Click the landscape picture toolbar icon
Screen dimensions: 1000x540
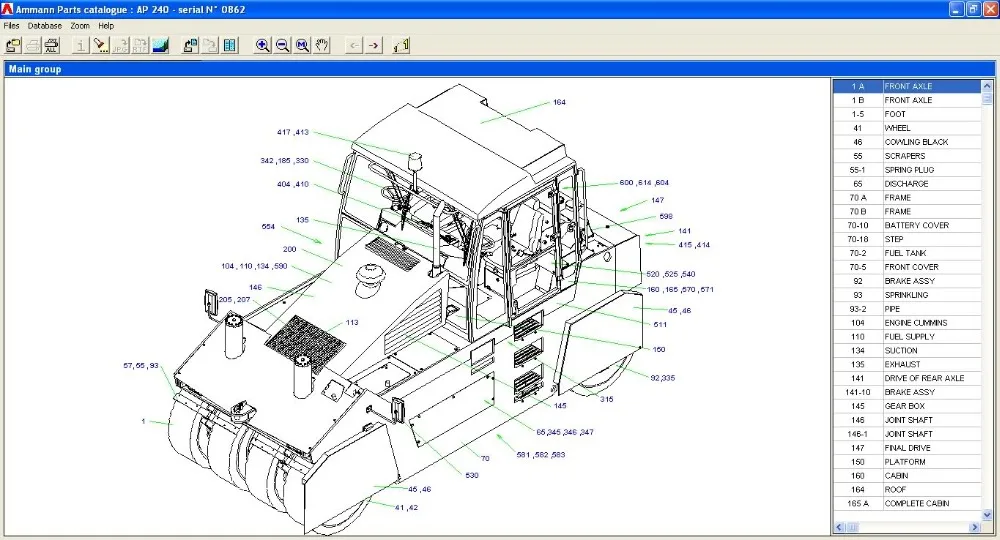pos(160,45)
